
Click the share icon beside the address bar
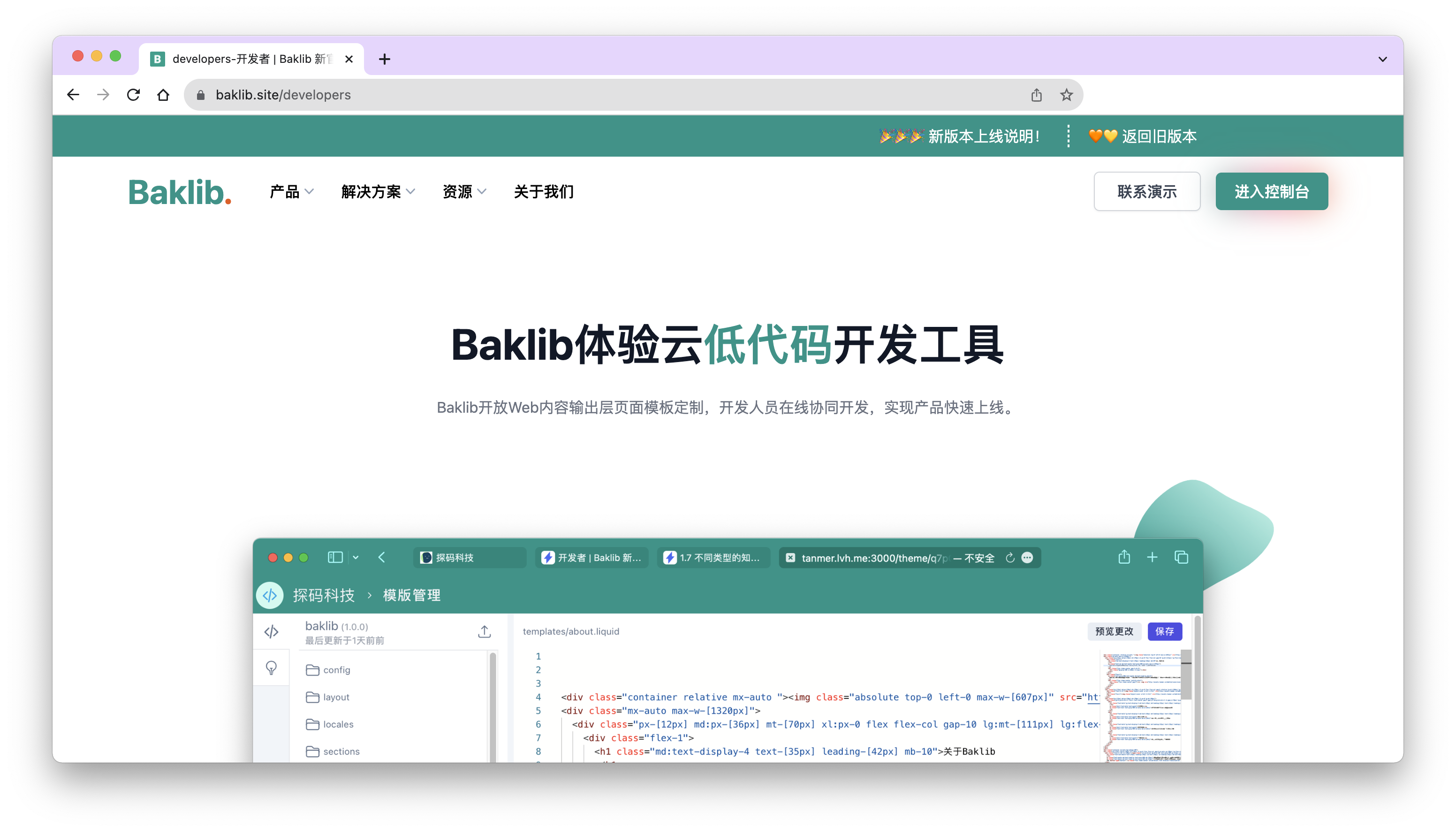[1036, 95]
